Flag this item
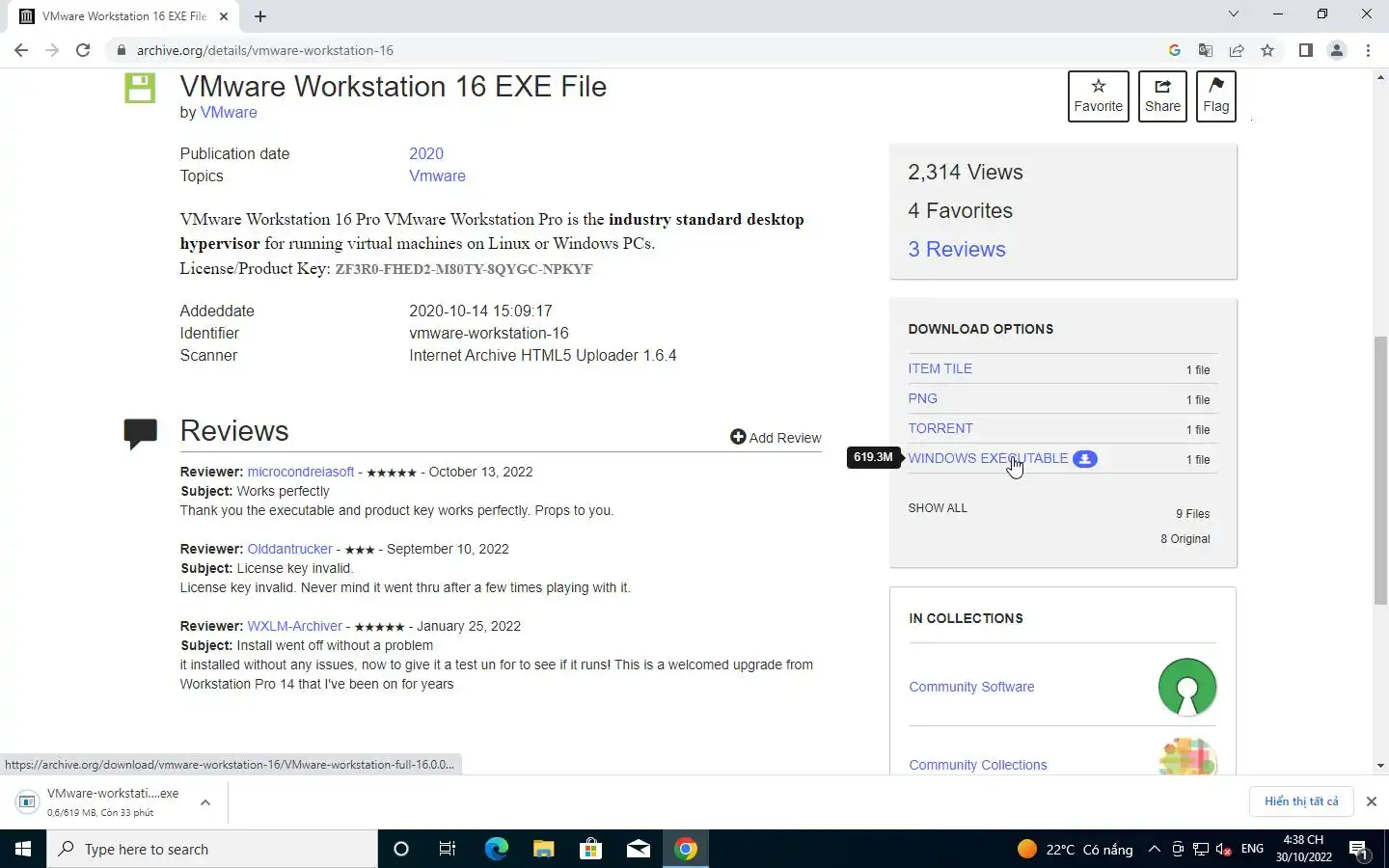This screenshot has height=868, width=1389. (1216, 95)
